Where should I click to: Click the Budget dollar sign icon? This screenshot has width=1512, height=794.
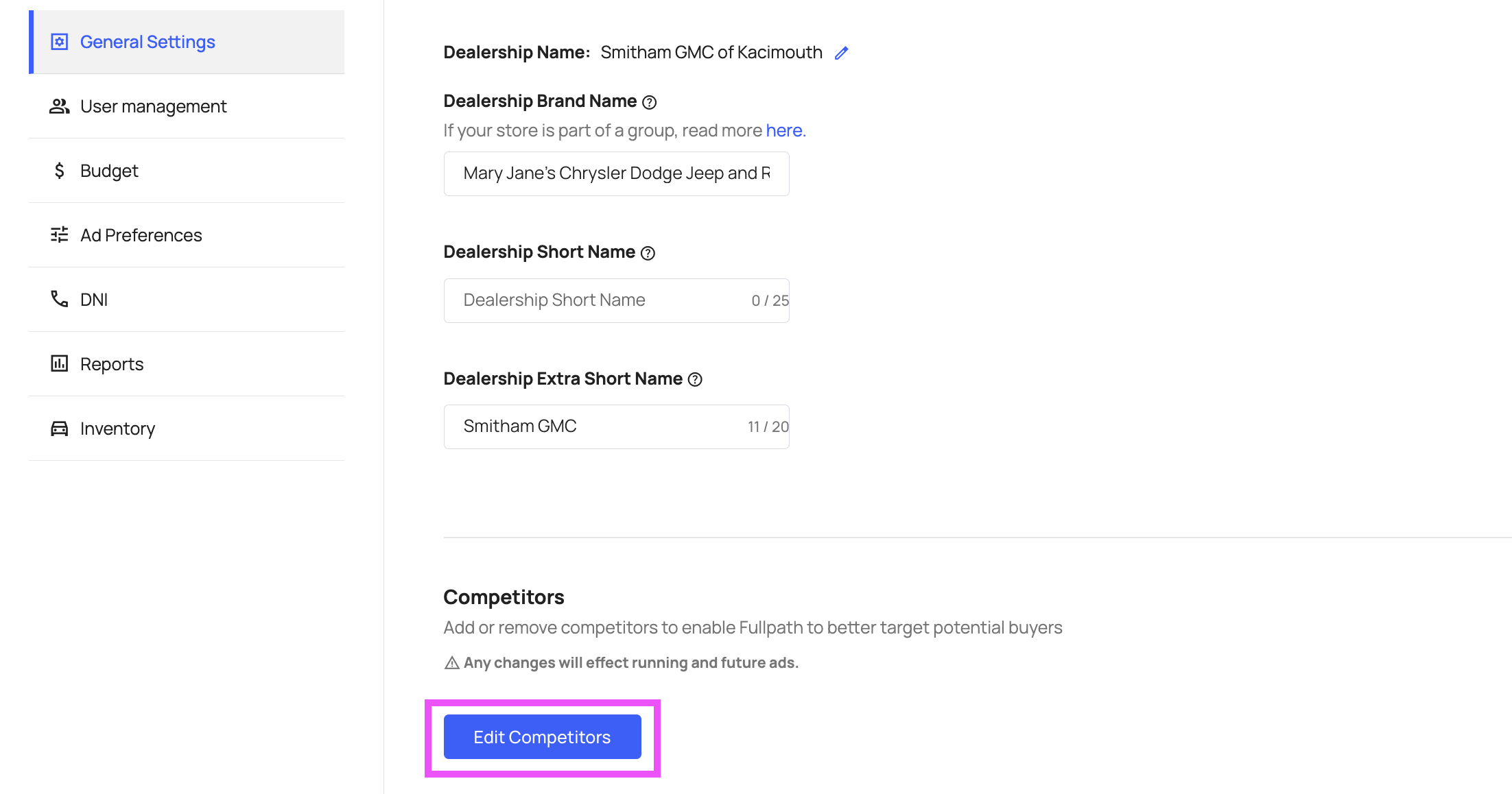(x=60, y=171)
